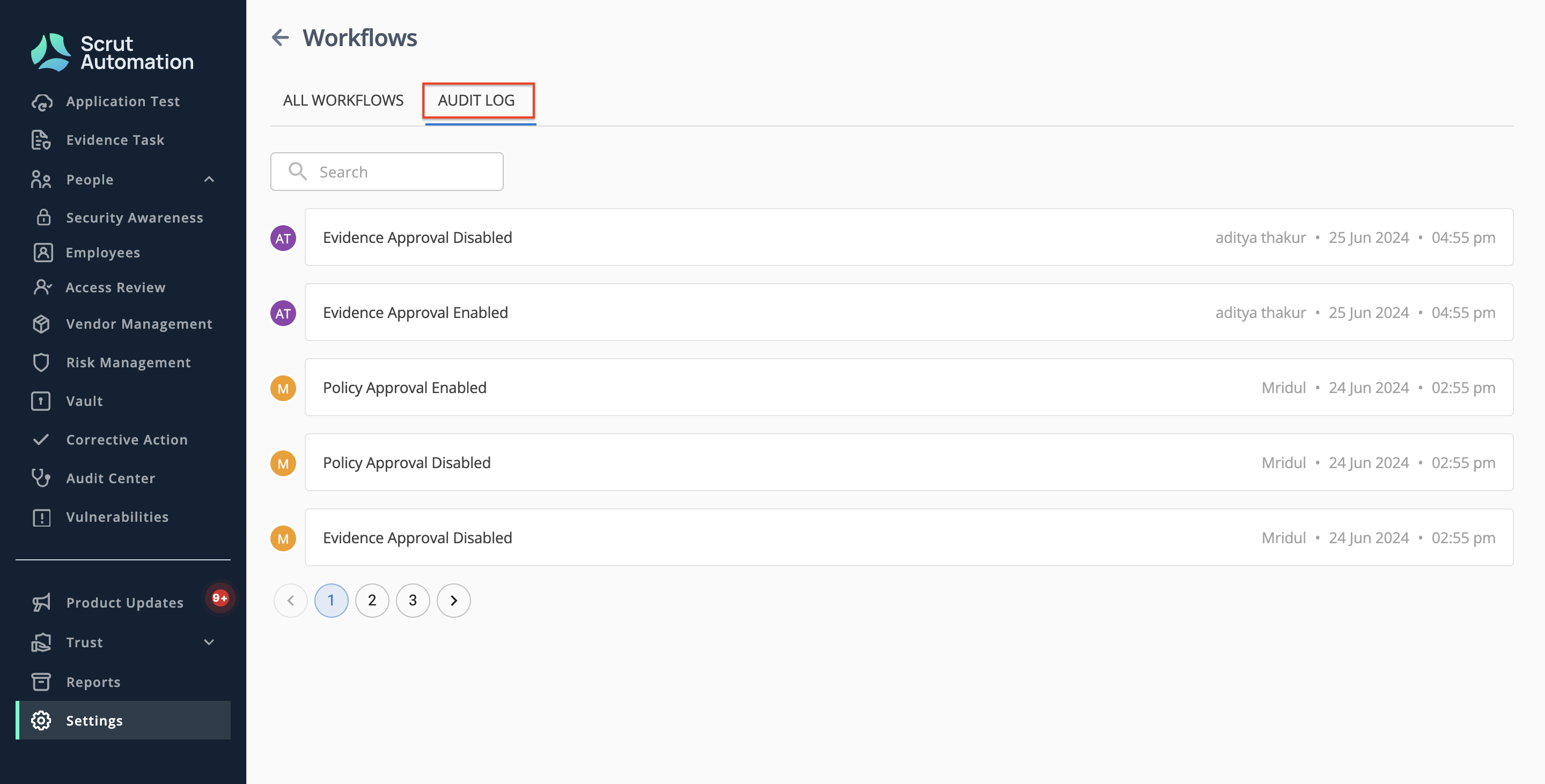This screenshot has height=784, width=1545.
Task: Go to pagination page 2
Action: coord(372,600)
